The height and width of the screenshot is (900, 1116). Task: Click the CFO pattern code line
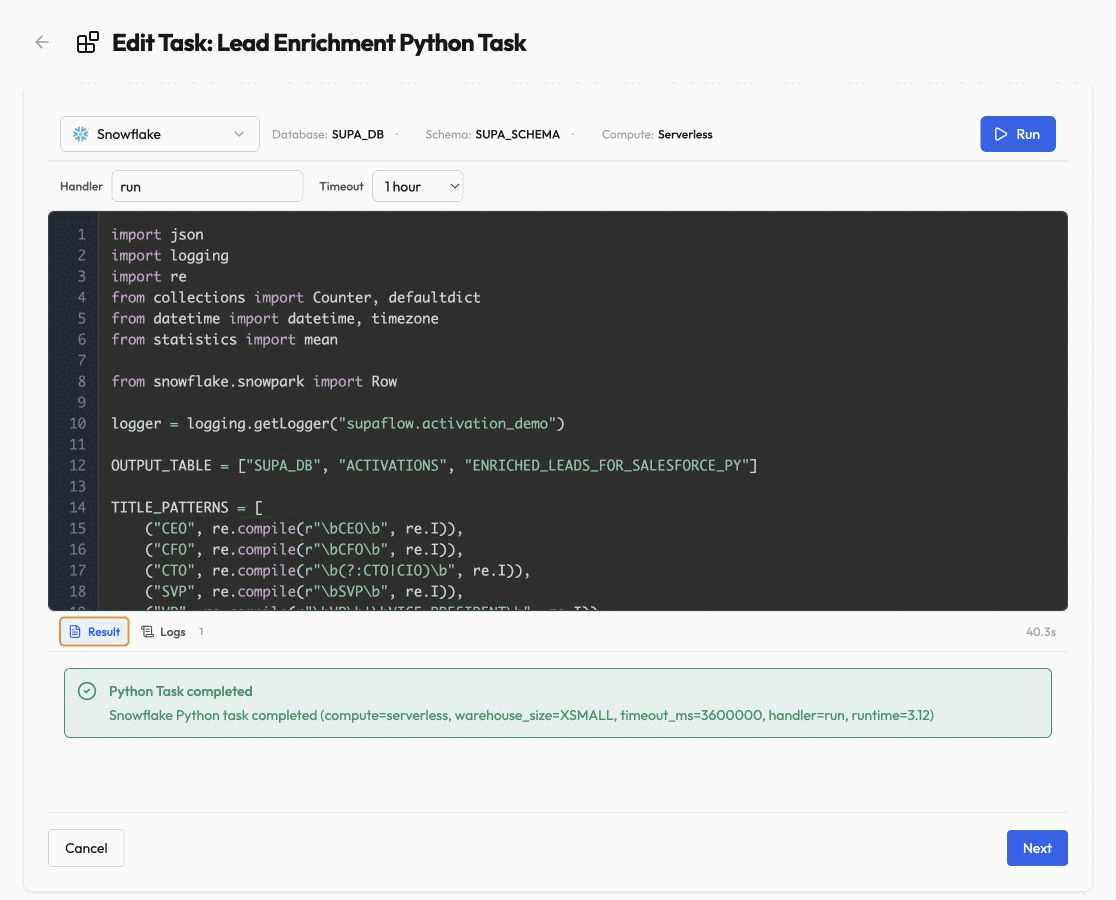[304, 549]
